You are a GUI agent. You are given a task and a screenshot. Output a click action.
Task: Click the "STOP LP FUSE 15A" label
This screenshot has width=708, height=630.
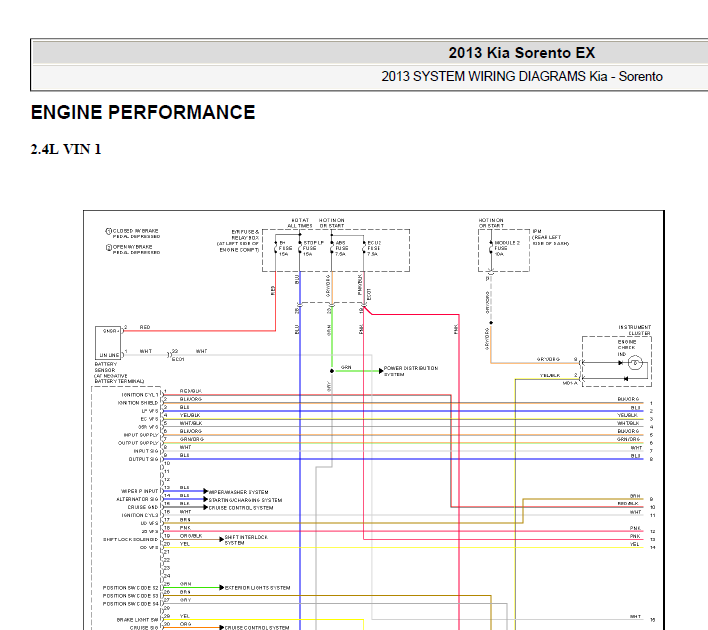click(x=313, y=248)
